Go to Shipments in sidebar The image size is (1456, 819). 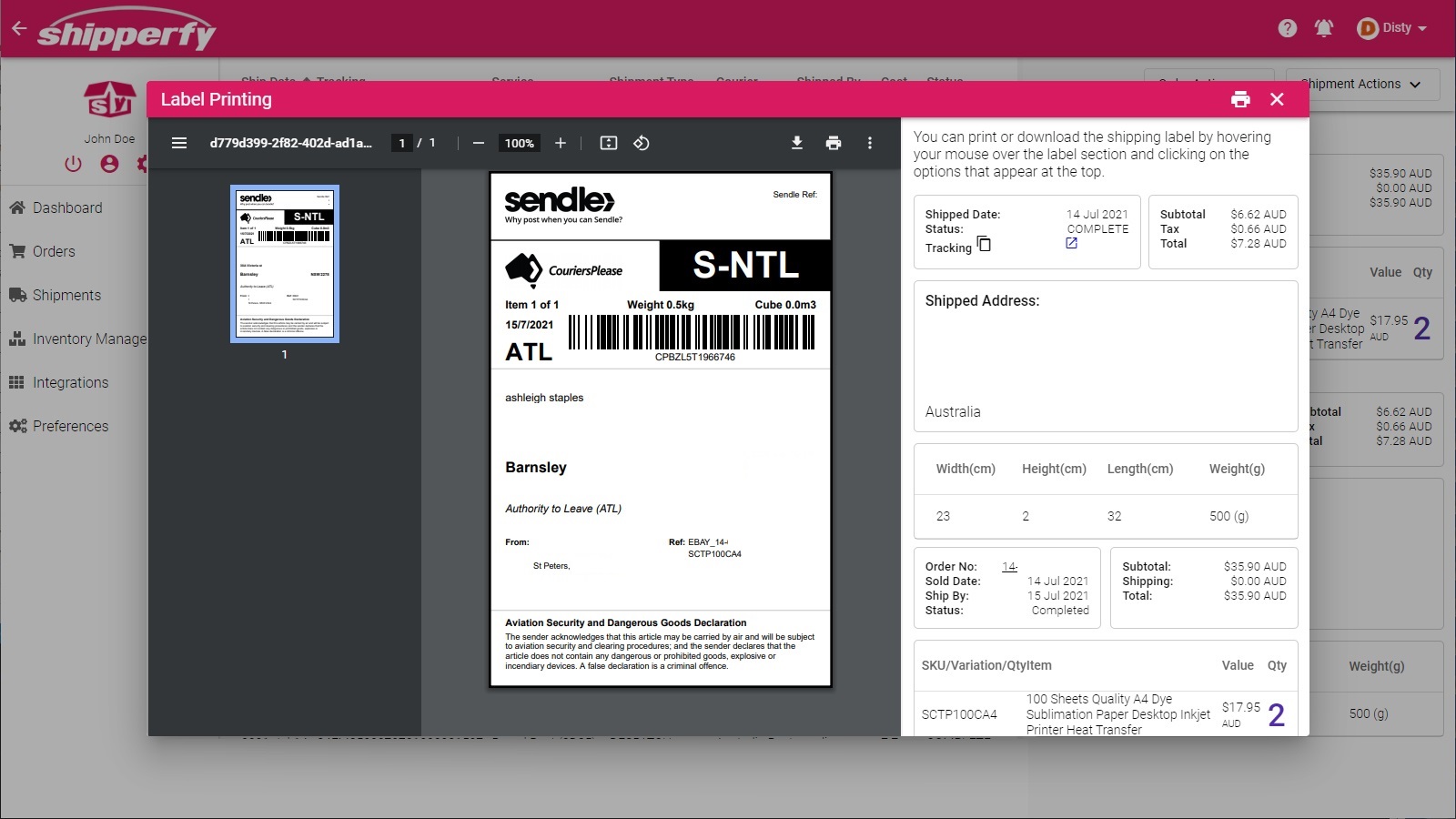click(x=66, y=295)
